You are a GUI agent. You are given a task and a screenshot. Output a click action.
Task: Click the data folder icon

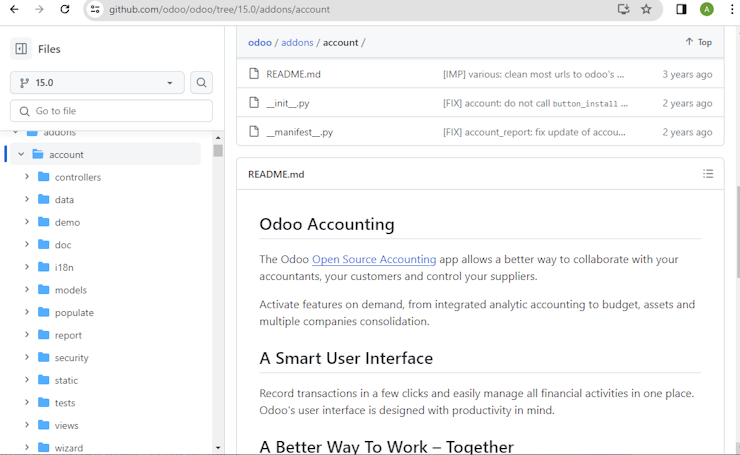point(43,199)
